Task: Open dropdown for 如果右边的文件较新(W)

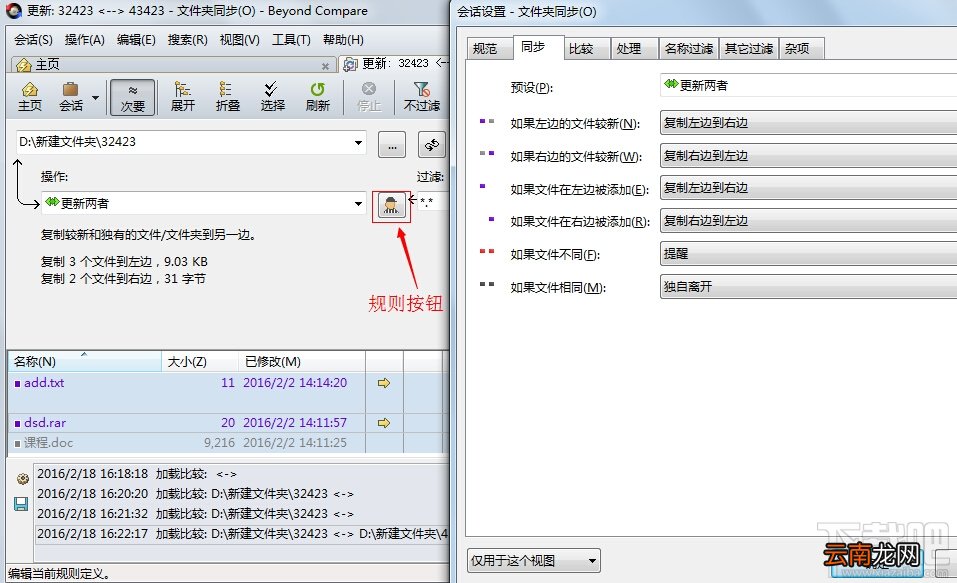Action: point(808,156)
